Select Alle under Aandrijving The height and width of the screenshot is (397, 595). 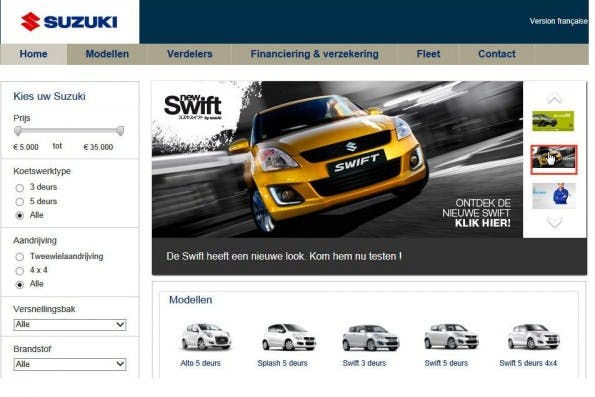[x=20, y=285]
